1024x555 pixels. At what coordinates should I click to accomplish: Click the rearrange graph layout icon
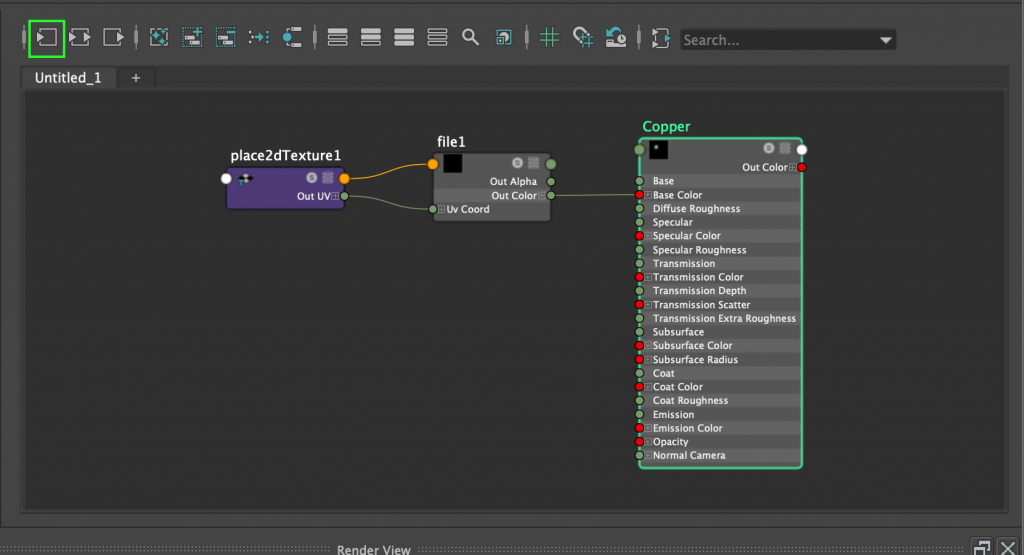click(258, 38)
